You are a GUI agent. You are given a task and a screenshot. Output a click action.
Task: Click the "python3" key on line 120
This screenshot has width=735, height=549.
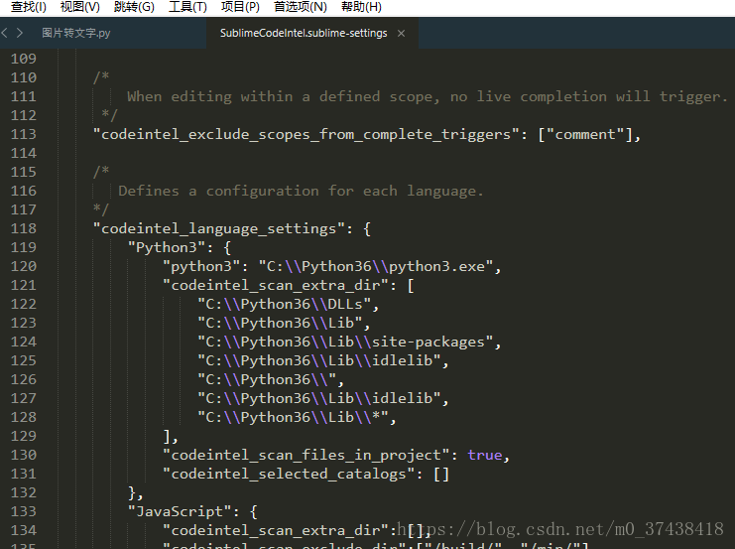click(202, 266)
